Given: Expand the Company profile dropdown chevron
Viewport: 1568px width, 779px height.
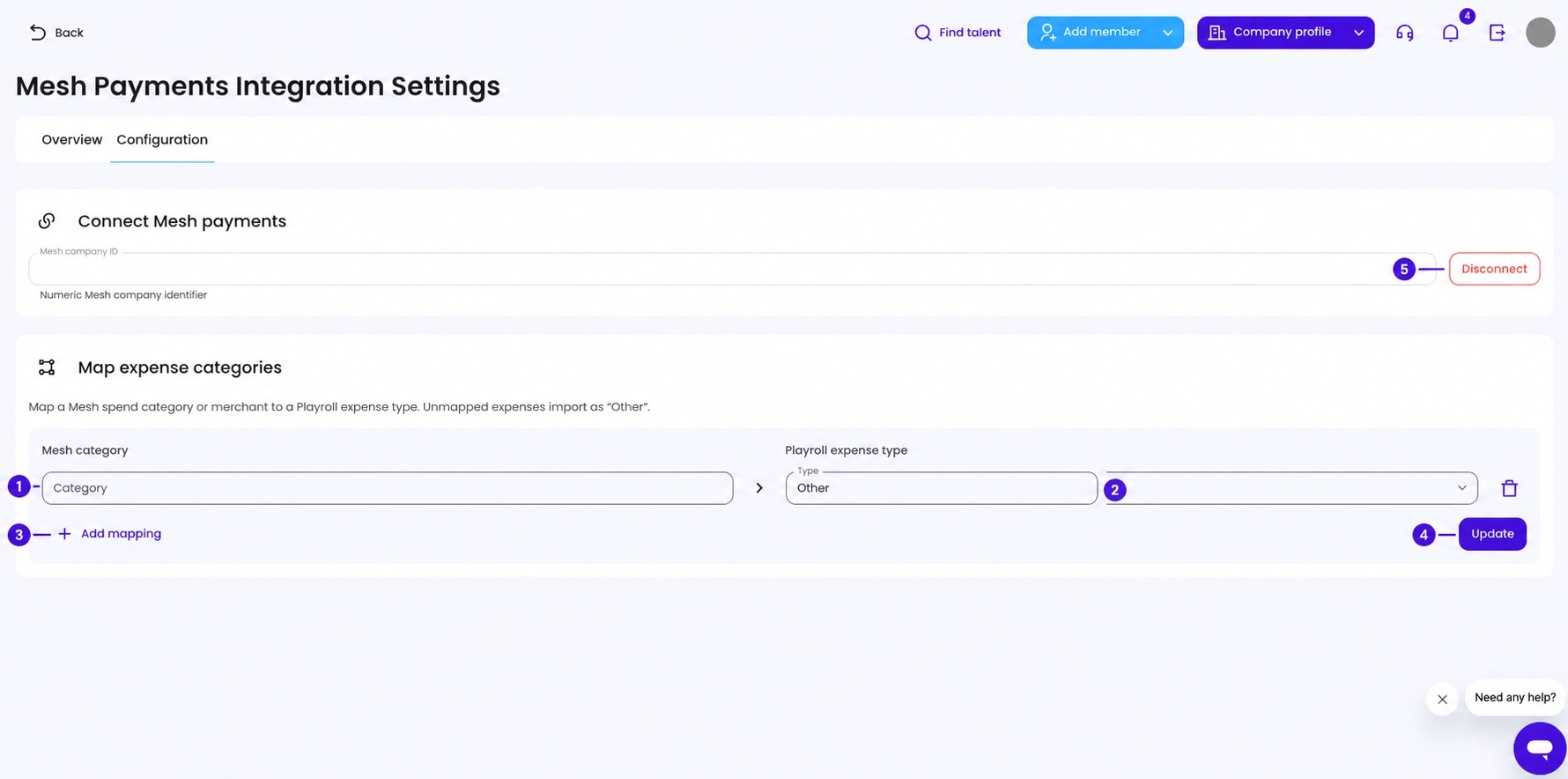Looking at the screenshot, I should (1358, 33).
